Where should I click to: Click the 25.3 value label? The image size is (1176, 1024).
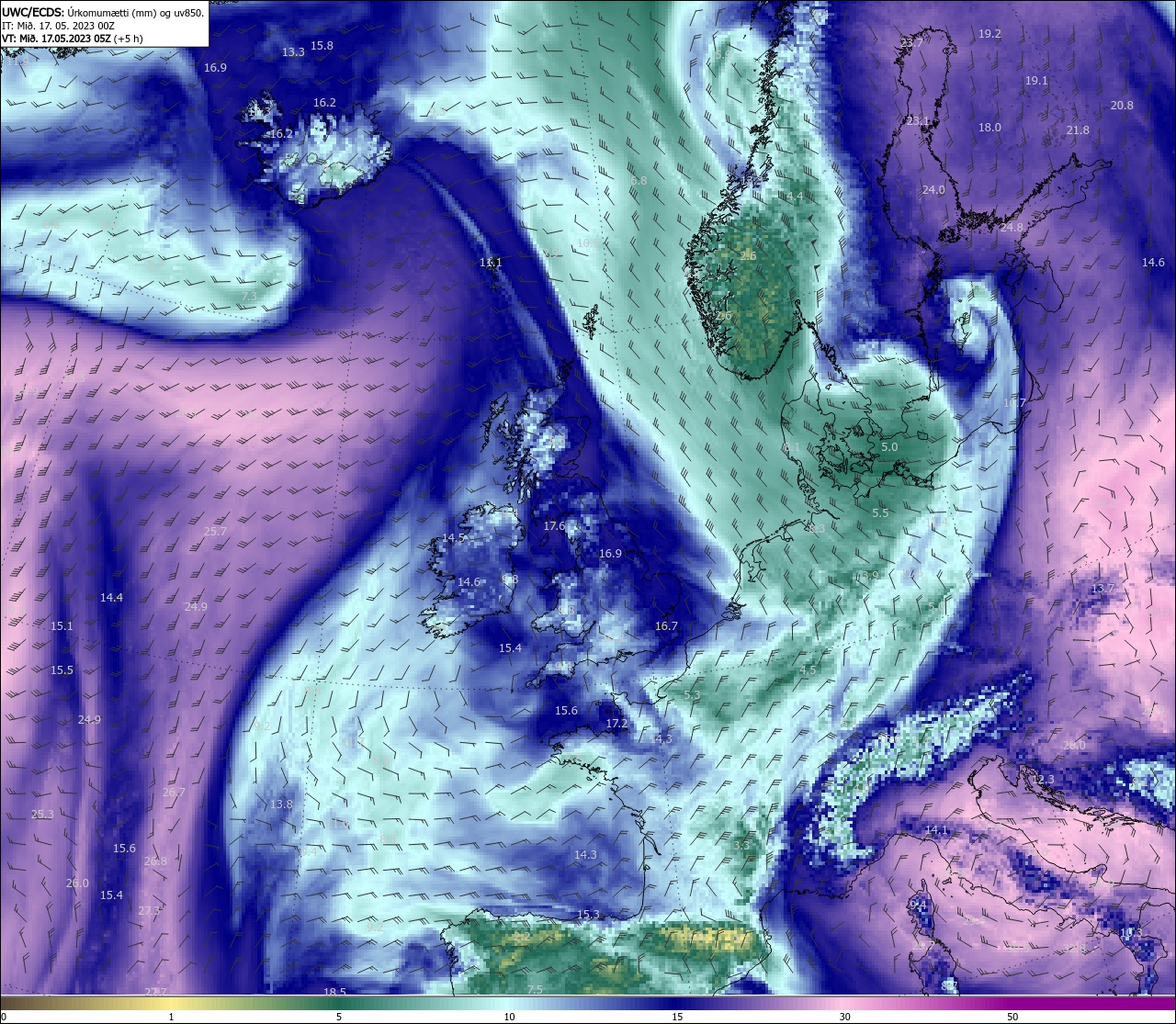pyautogui.click(x=42, y=815)
